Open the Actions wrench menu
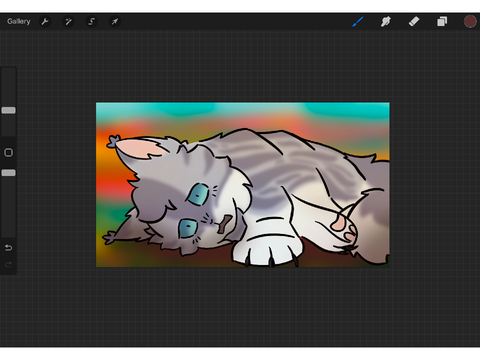Image resolution: width=480 pixels, height=360 pixels. (45, 22)
